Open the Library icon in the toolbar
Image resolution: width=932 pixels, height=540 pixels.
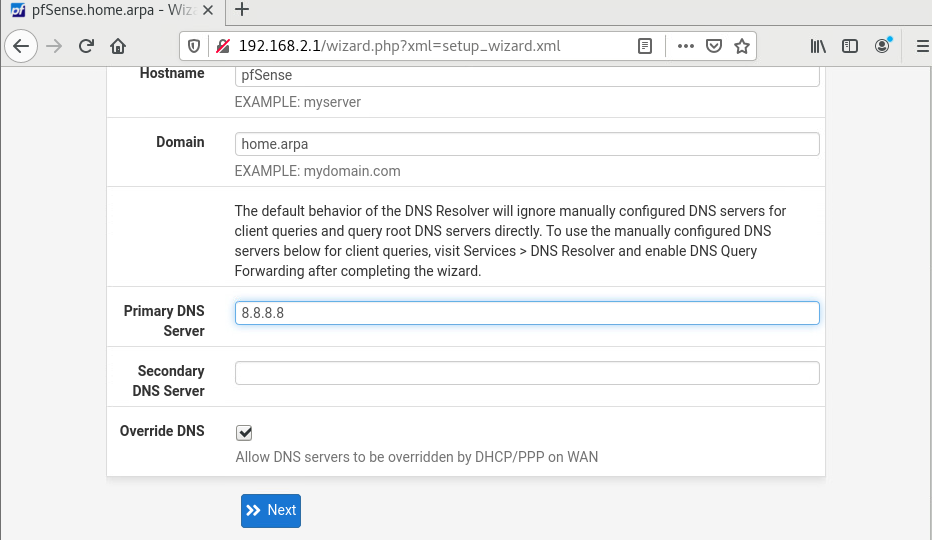[818, 46]
